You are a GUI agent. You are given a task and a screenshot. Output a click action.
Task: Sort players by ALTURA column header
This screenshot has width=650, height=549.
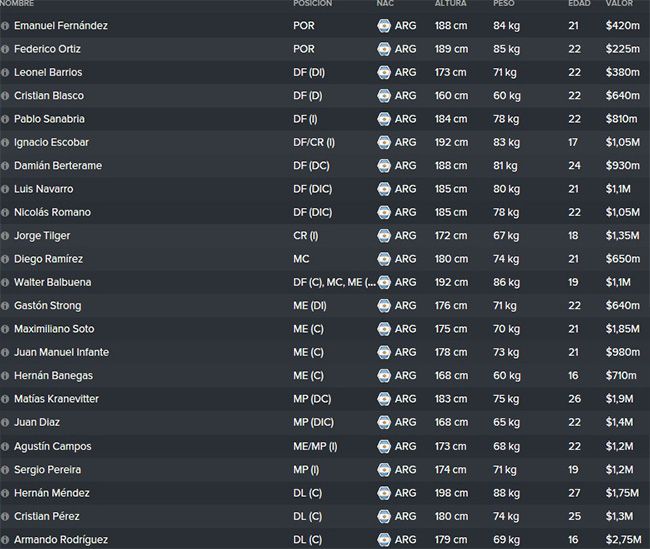451,3
